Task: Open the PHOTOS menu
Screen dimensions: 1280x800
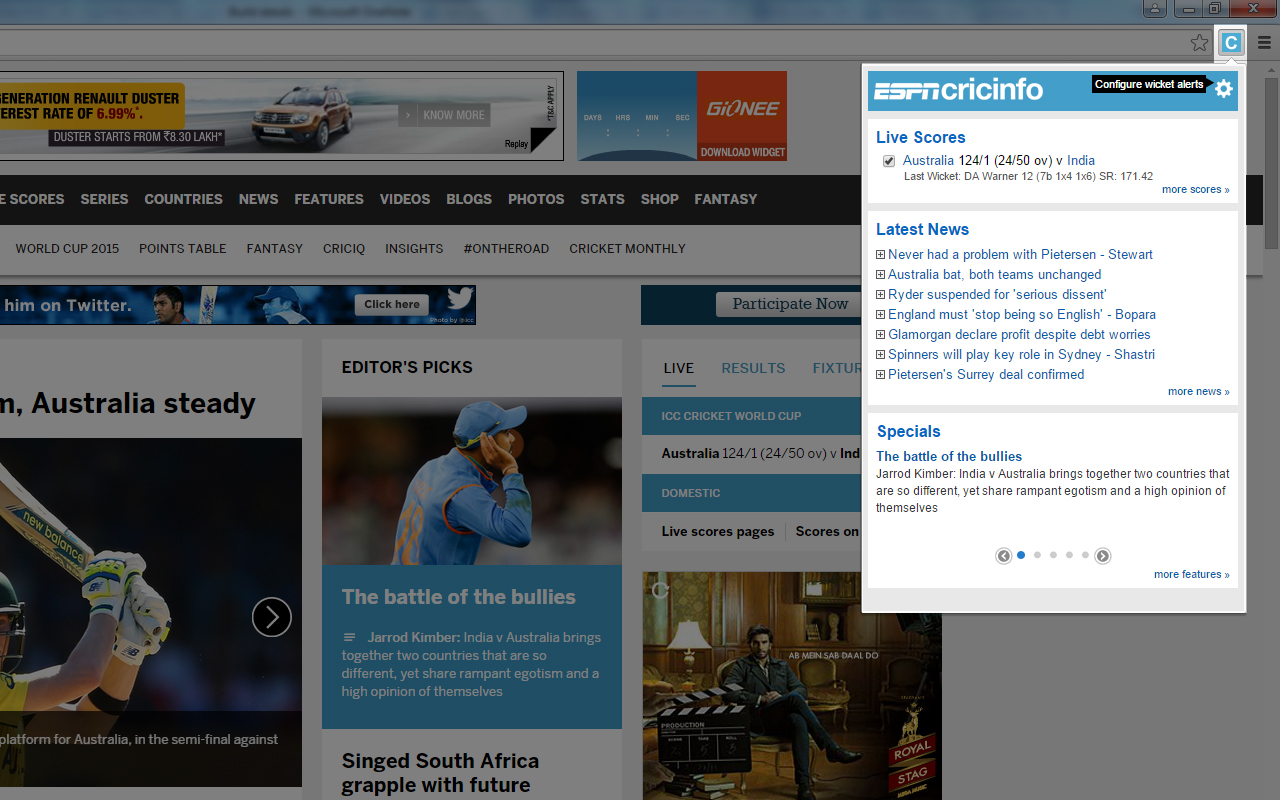Action: click(x=536, y=199)
